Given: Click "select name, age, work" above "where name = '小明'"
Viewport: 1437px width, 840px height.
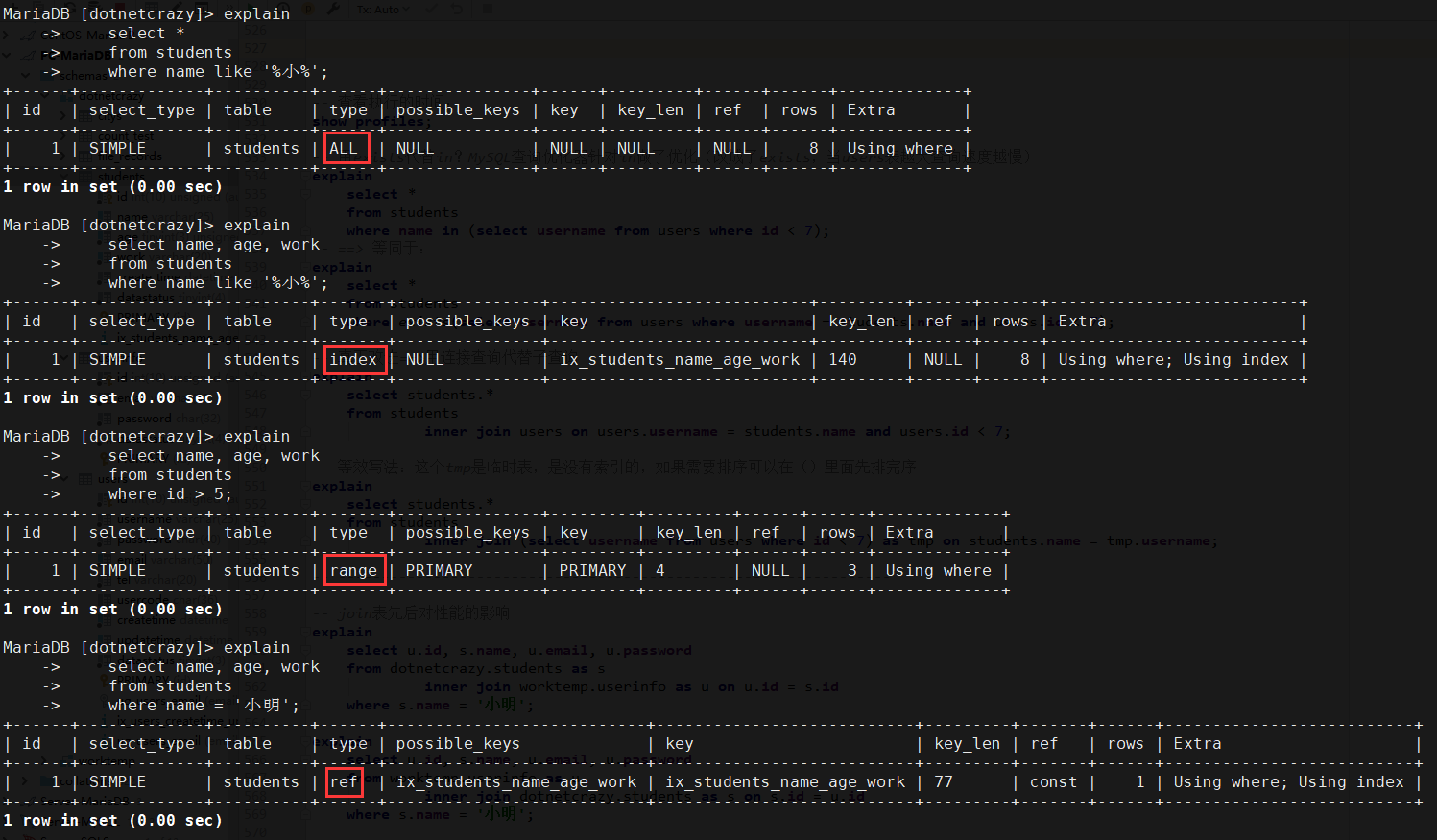Looking at the screenshot, I should click(213, 667).
